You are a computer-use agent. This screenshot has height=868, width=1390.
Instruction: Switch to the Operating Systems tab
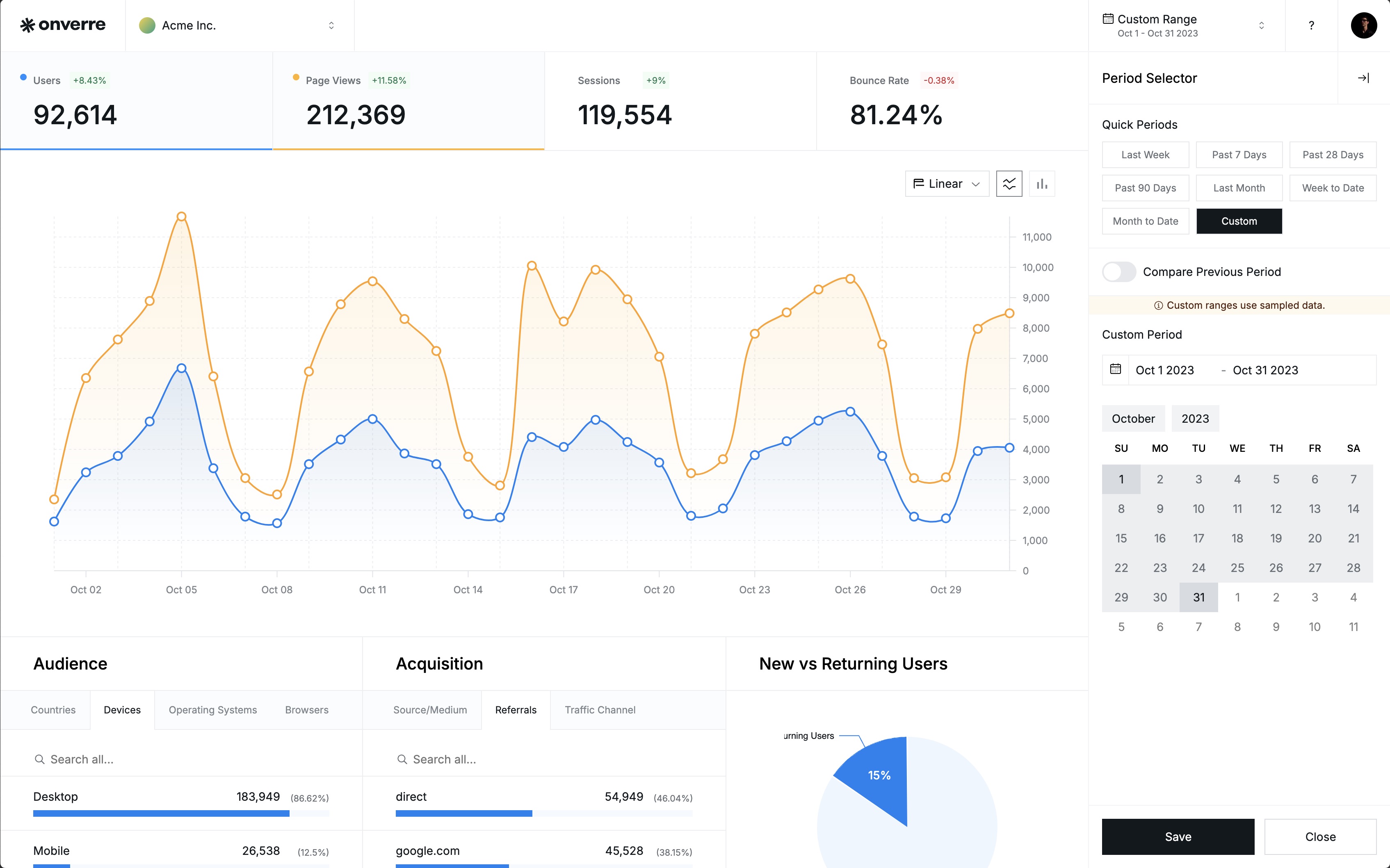click(x=212, y=710)
